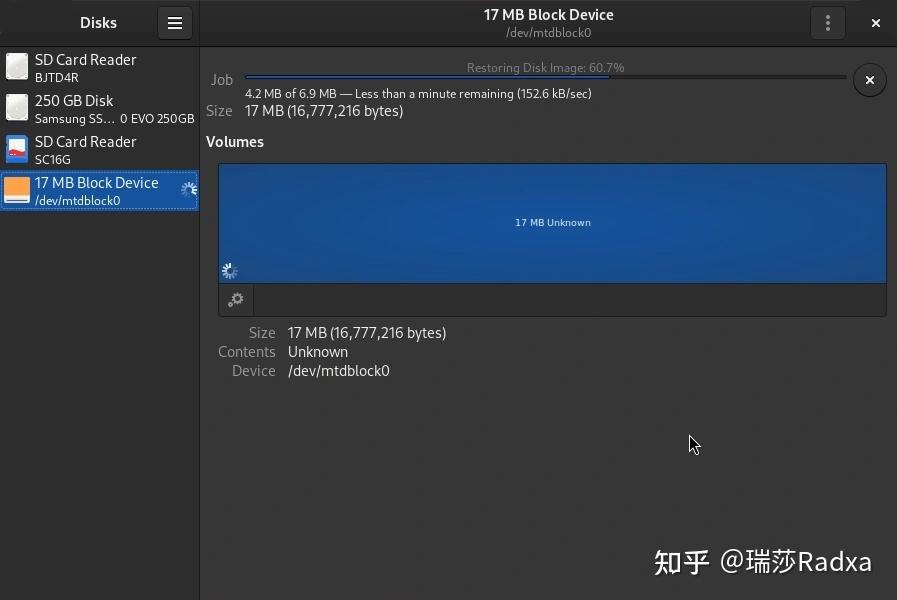Click the 'Restoring Disk Image: 60.7%' label
Viewport: 897px width, 600px height.
pyautogui.click(x=545, y=67)
